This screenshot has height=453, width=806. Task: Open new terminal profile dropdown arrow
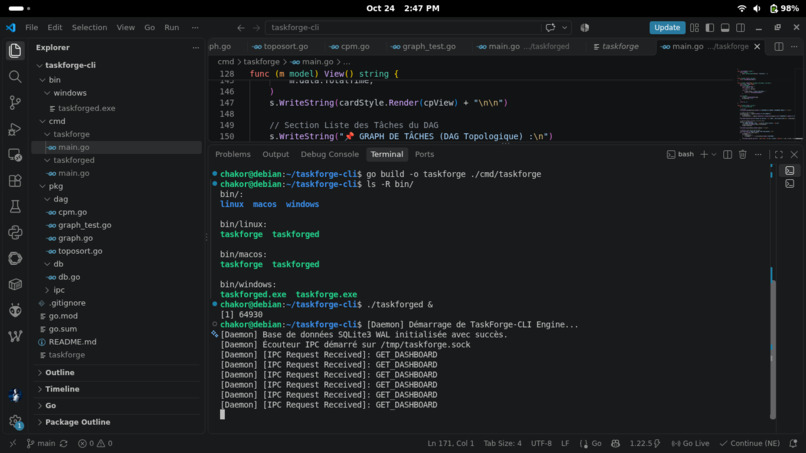tap(714, 154)
